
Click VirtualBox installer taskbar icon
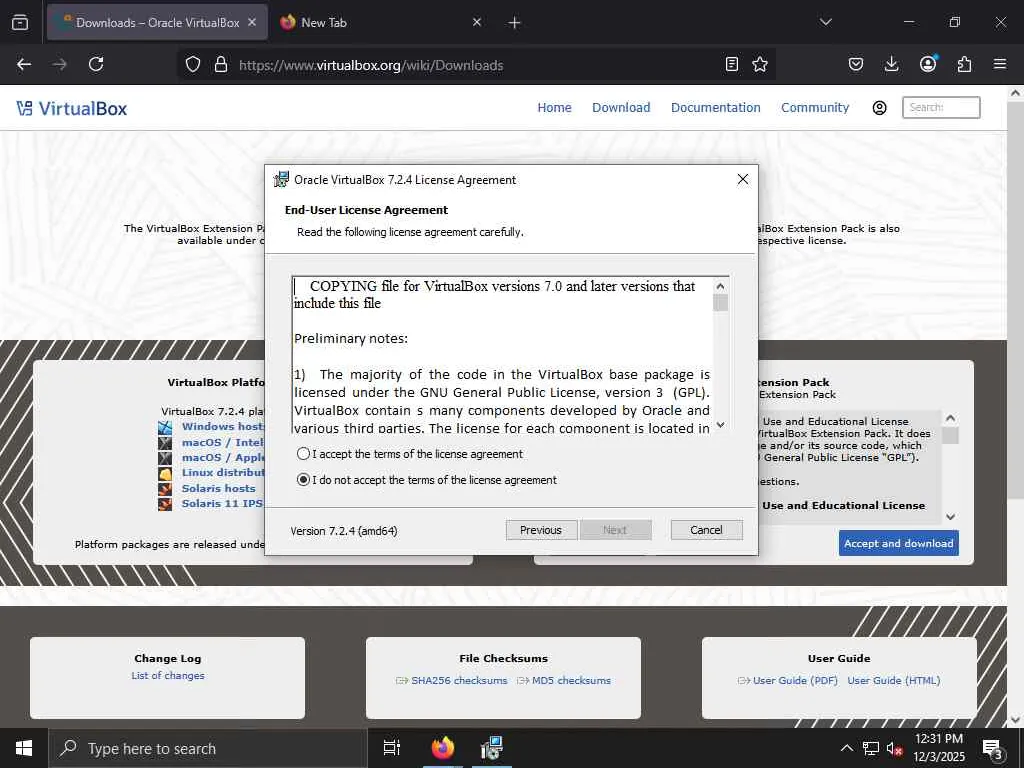[x=491, y=748]
